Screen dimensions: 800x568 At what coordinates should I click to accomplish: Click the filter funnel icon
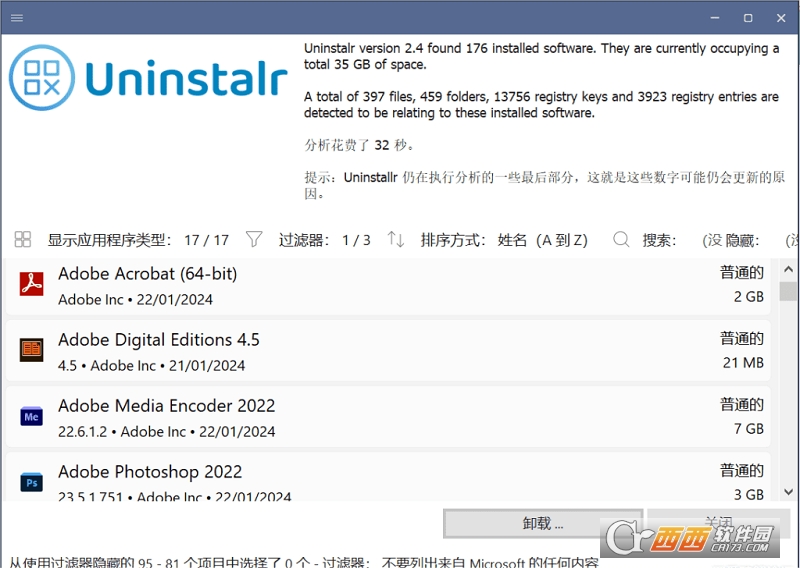(254, 239)
